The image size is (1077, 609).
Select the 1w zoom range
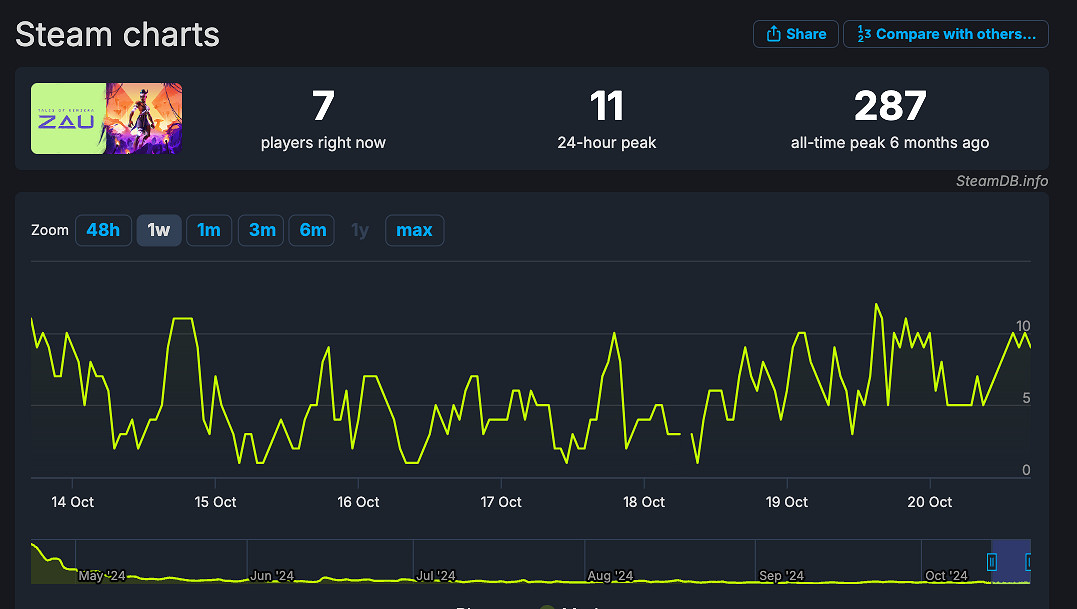pyautogui.click(x=159, y=230)
